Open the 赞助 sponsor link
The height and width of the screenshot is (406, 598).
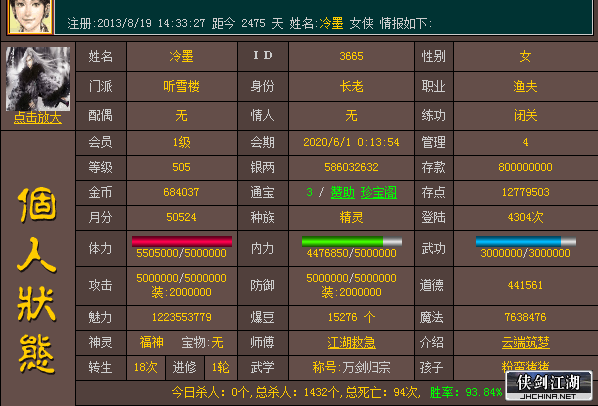[342, 193]
